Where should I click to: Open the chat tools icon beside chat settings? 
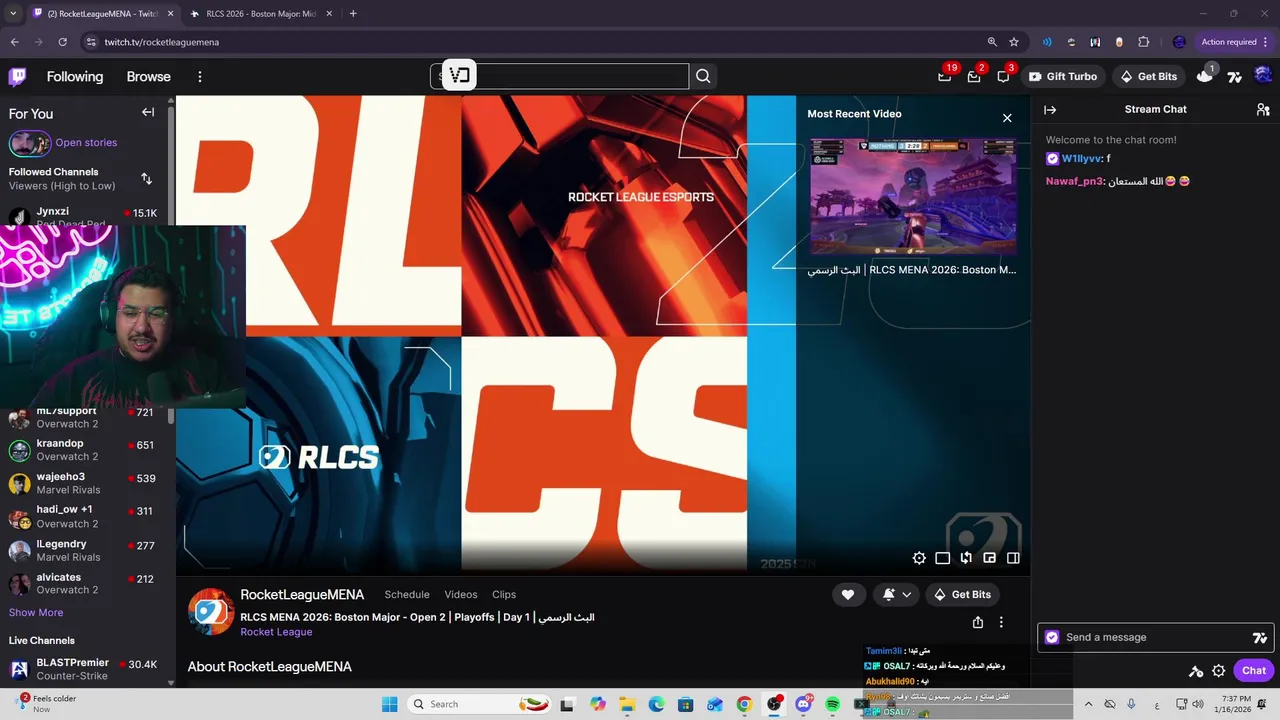pos(1196,671)
